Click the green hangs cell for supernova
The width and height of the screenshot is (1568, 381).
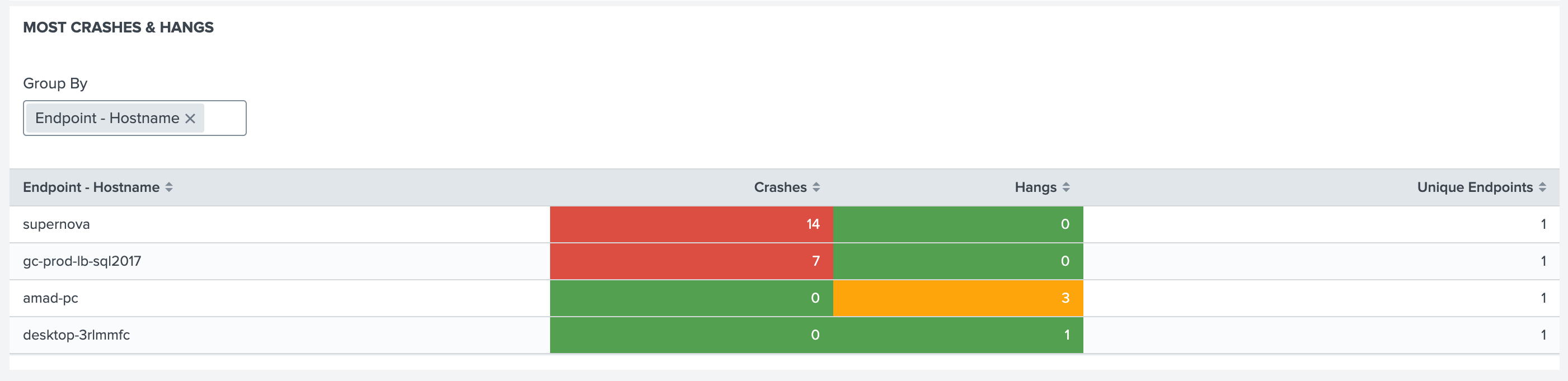click(x=958, y=224)
